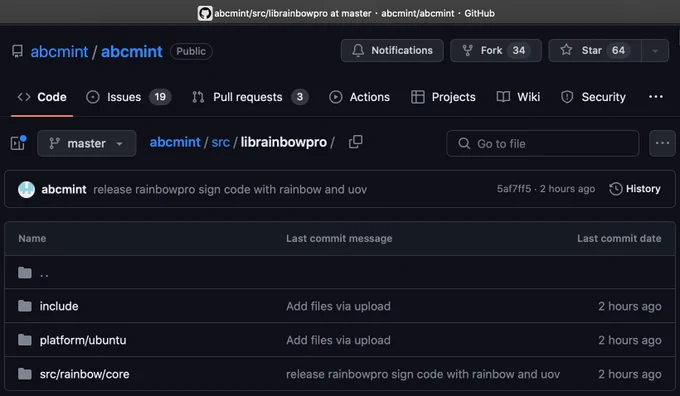The height and width of the screenshot is (396, 680).
Task: Open the master branch dropdown
Action: click(87, 144)
